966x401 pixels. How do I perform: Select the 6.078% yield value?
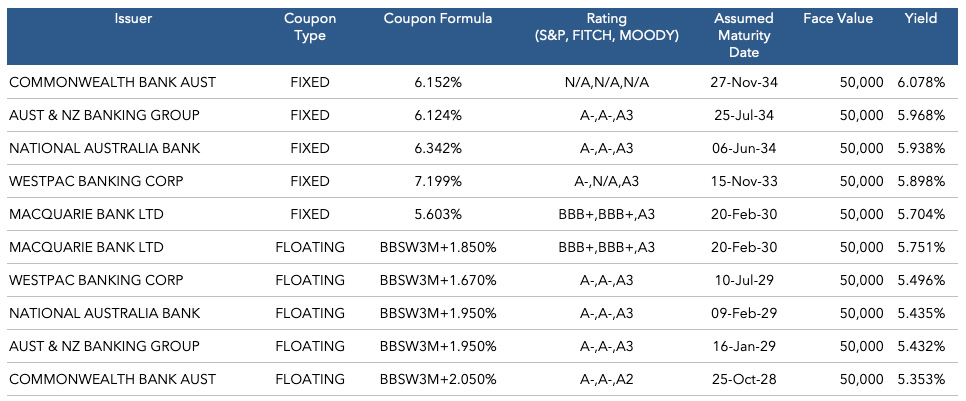922,83
